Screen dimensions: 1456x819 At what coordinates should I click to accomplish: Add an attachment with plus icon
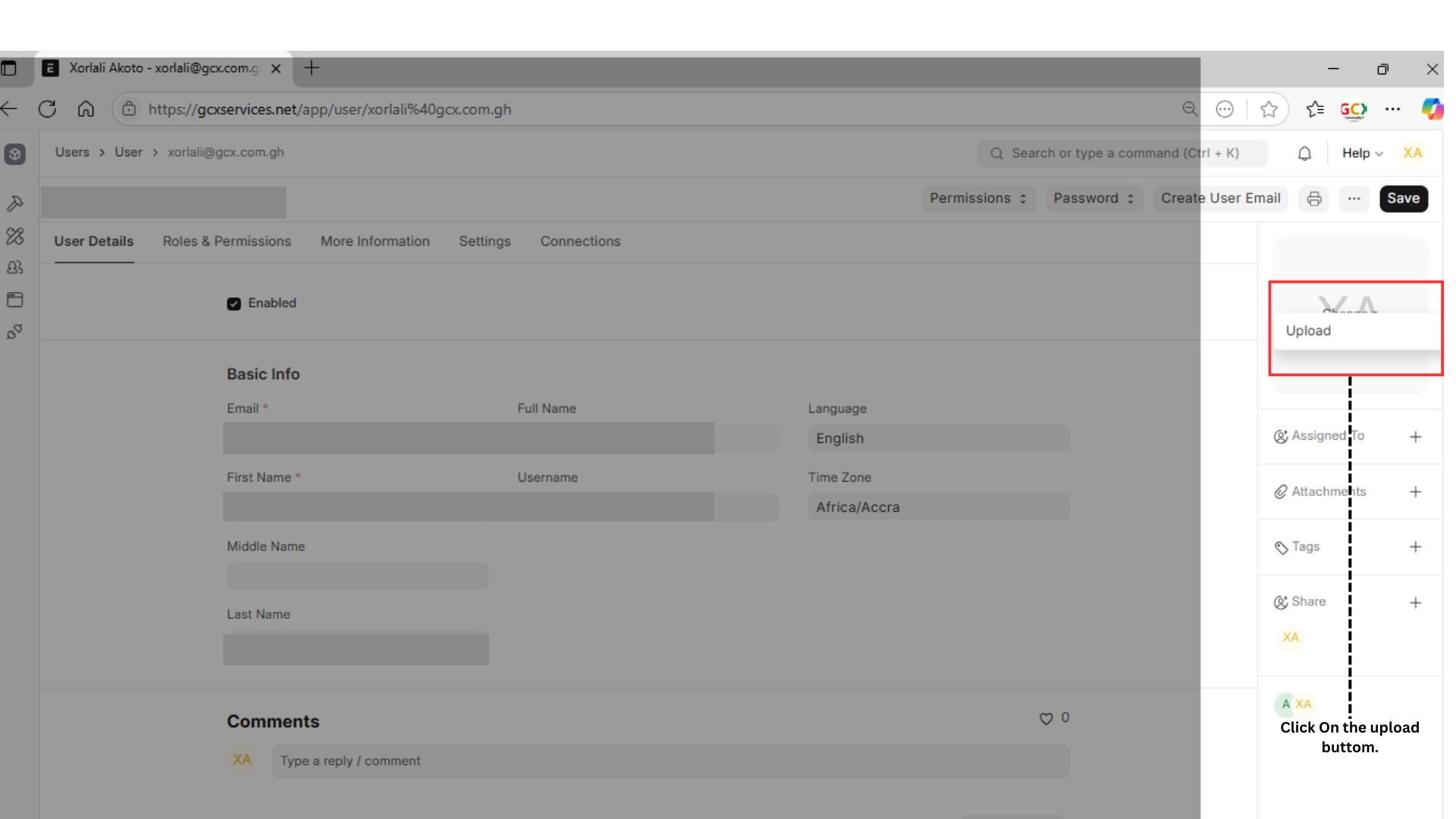click(1415, 492)
